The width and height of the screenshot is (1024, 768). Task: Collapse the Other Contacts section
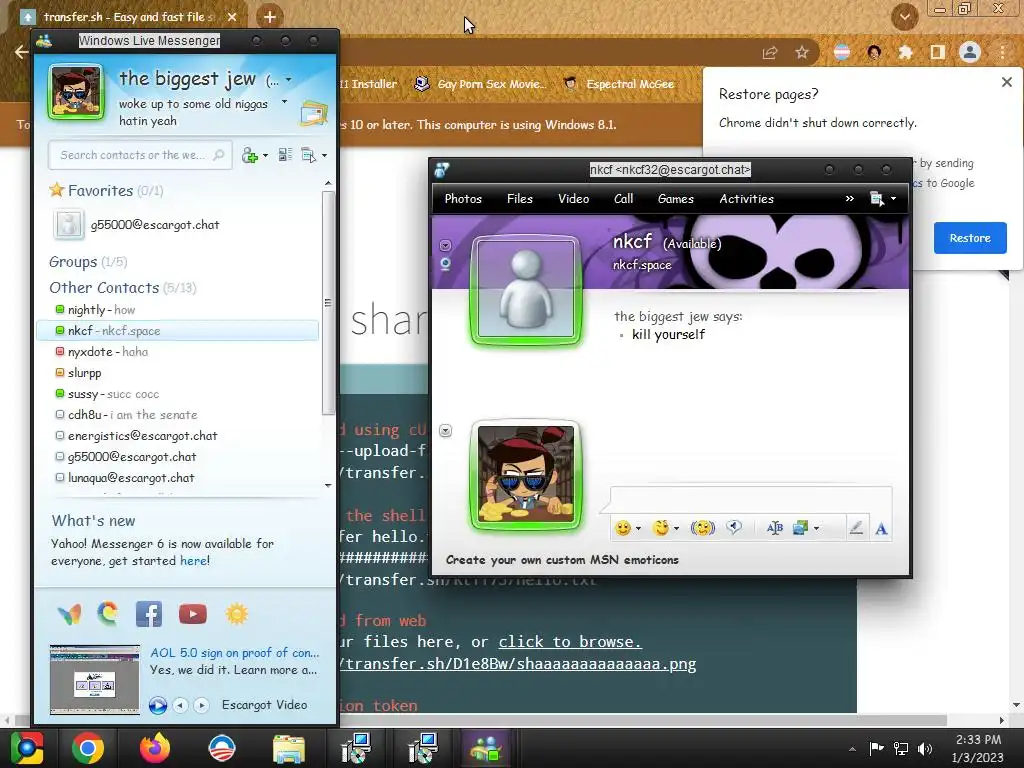[123, 288]
